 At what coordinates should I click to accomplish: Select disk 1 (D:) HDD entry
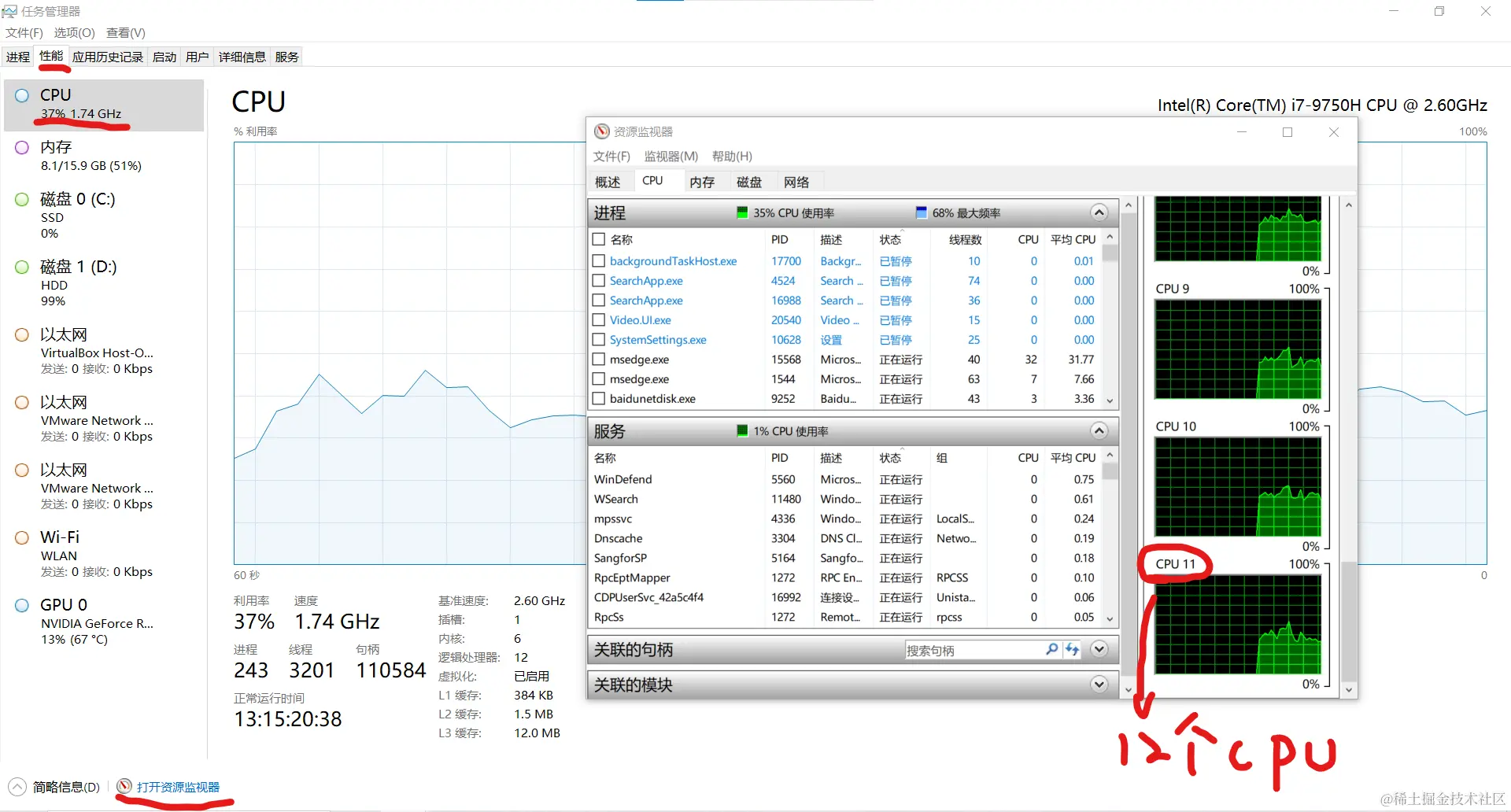(x=104, y=283)
